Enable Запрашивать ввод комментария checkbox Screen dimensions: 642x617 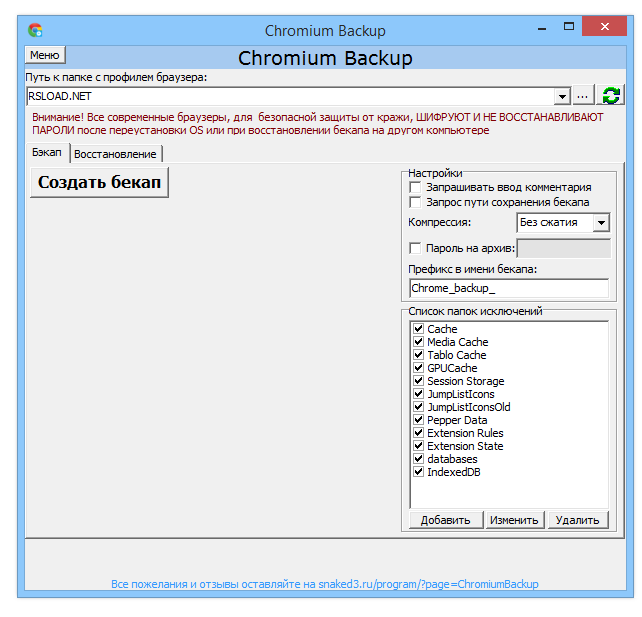415,188
